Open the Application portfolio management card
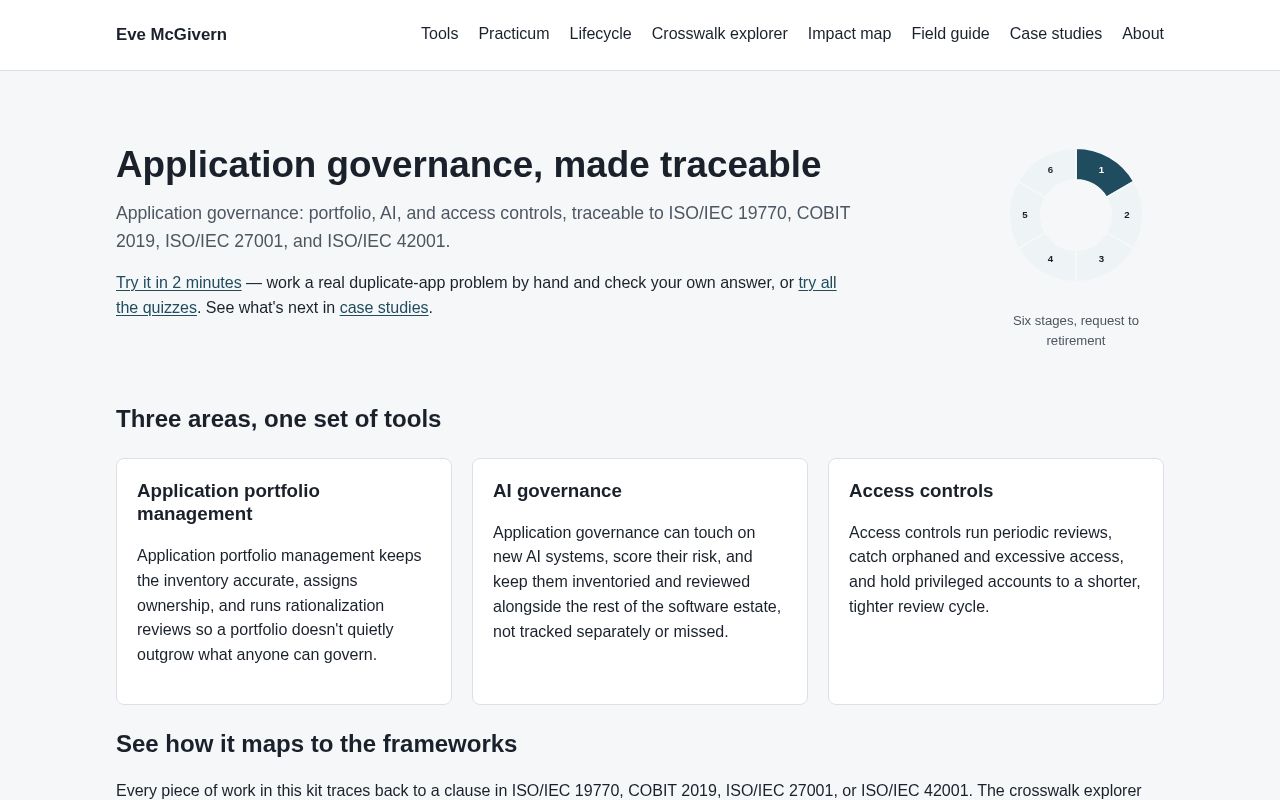This screenshot has height=800, width=1280. tap(284, 581)
